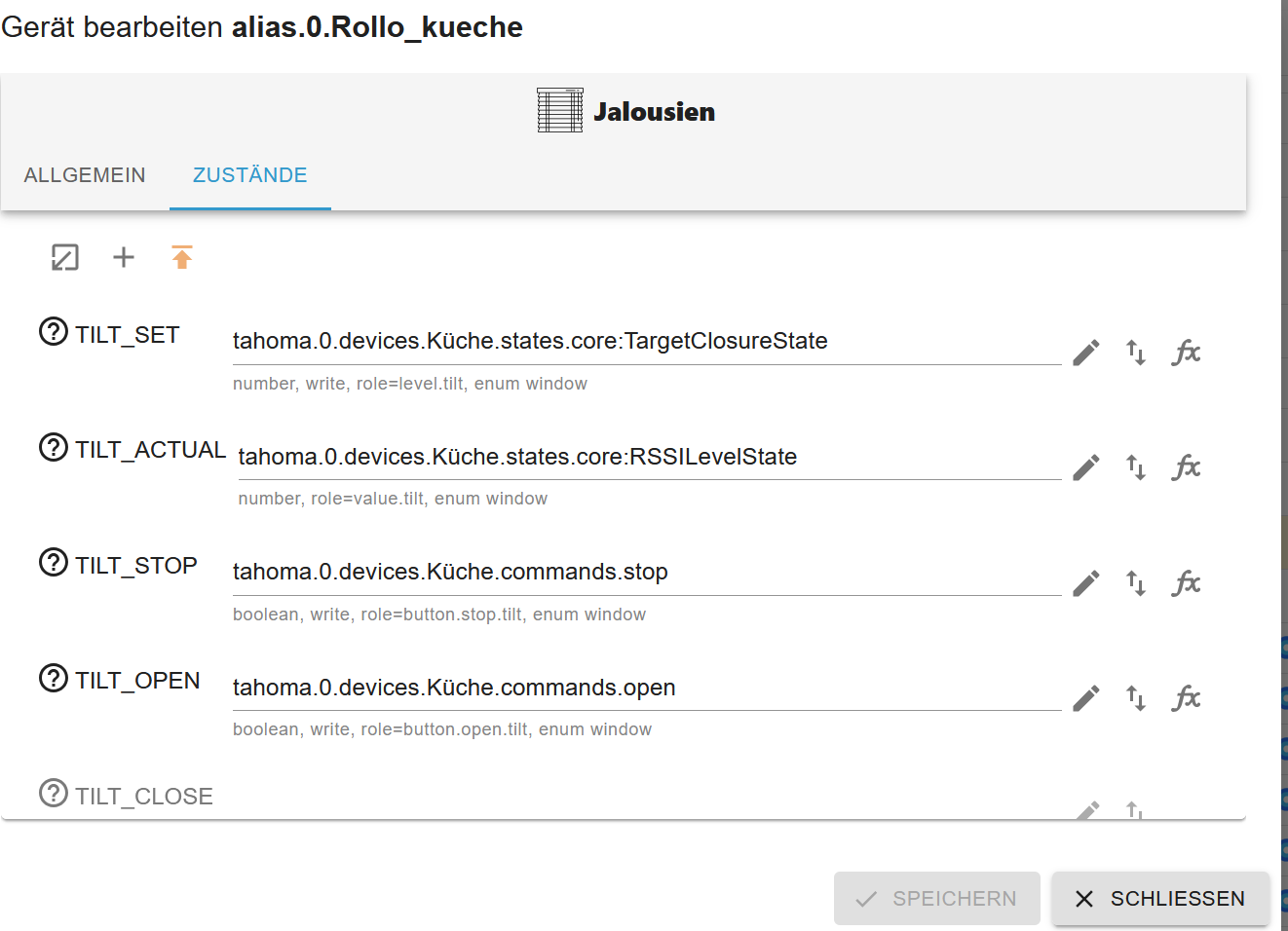Add a new state with the plus icon
Image resolution: width=1288 pixels, height=931 pixels.
pyautogui.click(x=123, y=257)
